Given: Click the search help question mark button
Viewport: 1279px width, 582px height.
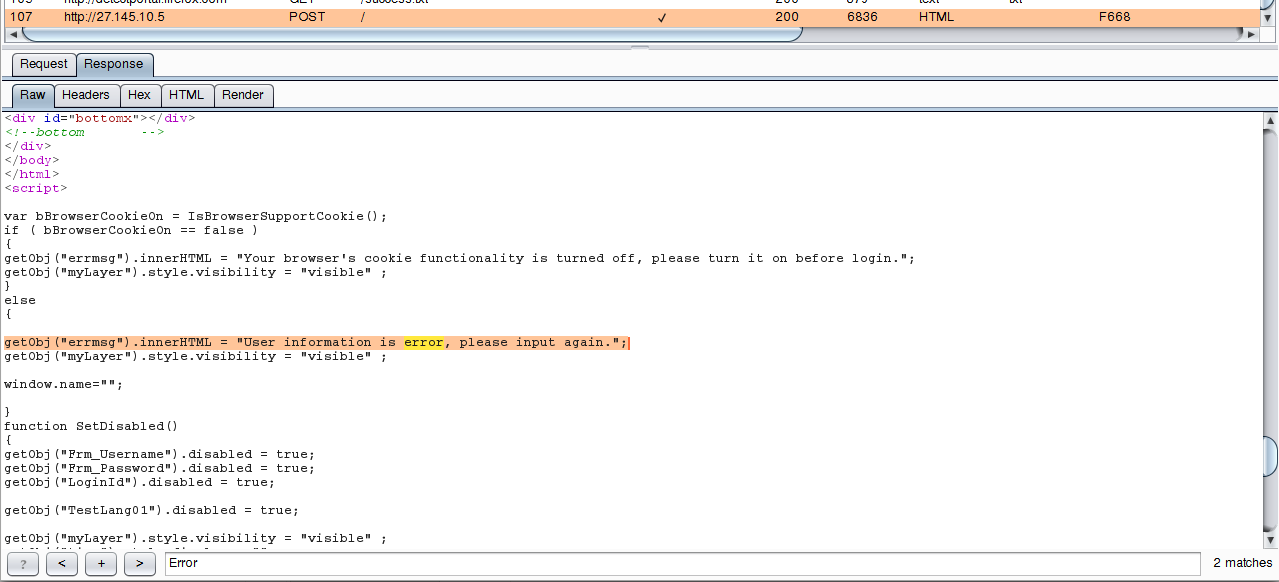Looking at the screenshot, I should pyautogui.click(x=22, y=564).
